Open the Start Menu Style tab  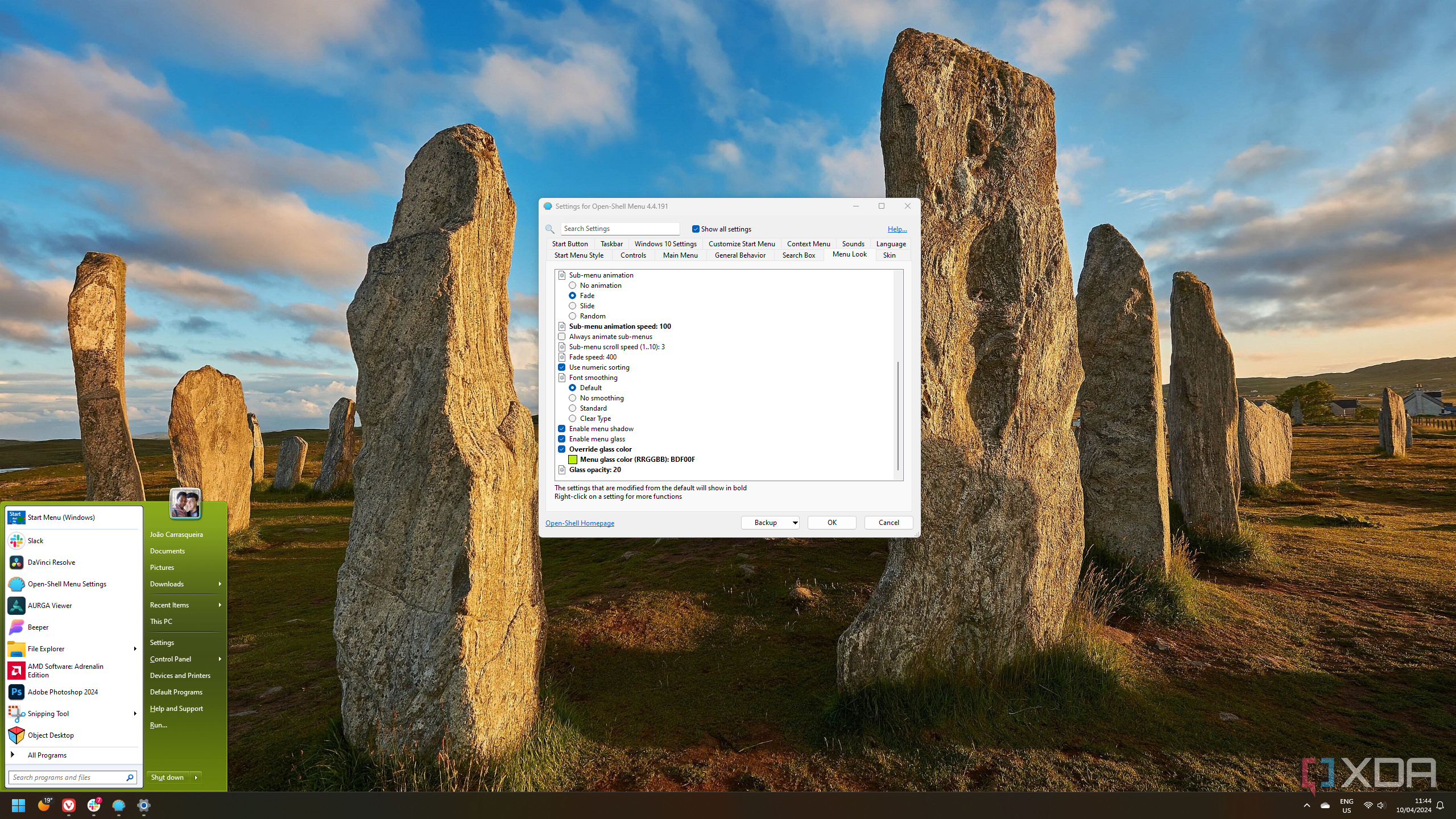[x=578, y=255]
